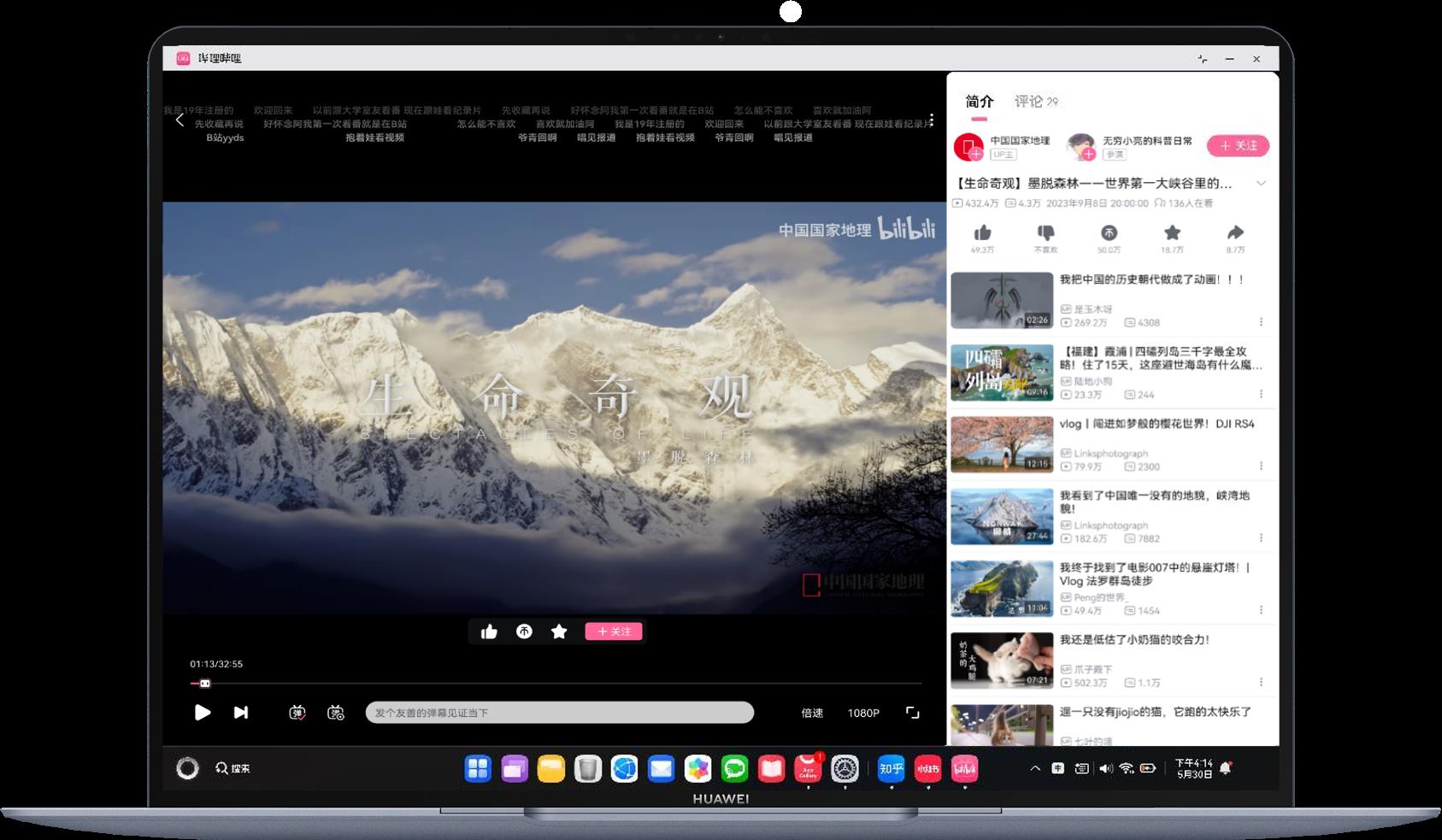1442x840 pixels.
Task: Go back with the player's left arrow
Action: point(180,120)
